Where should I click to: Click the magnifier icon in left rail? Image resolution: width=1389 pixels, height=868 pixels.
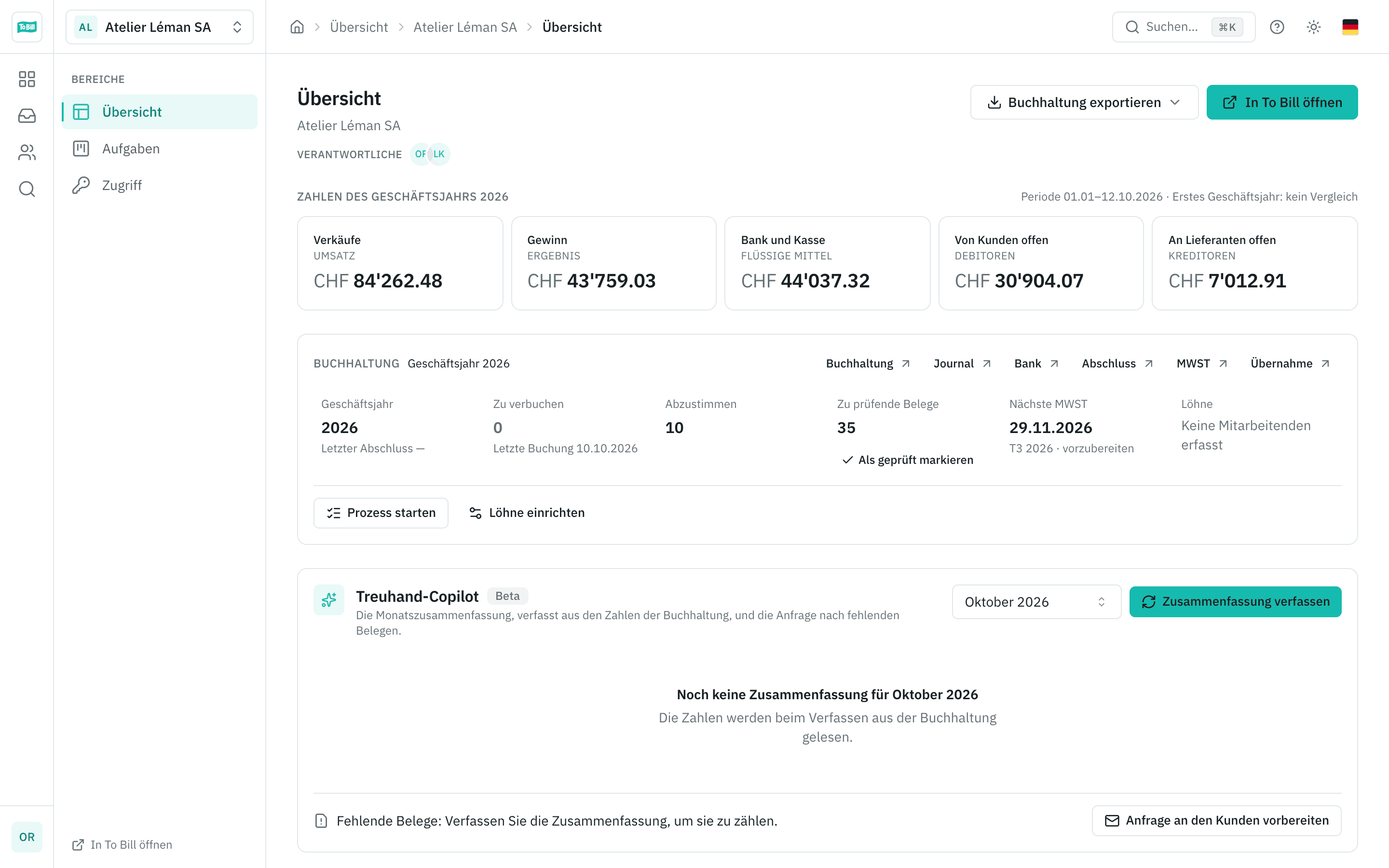coord(27,189)
